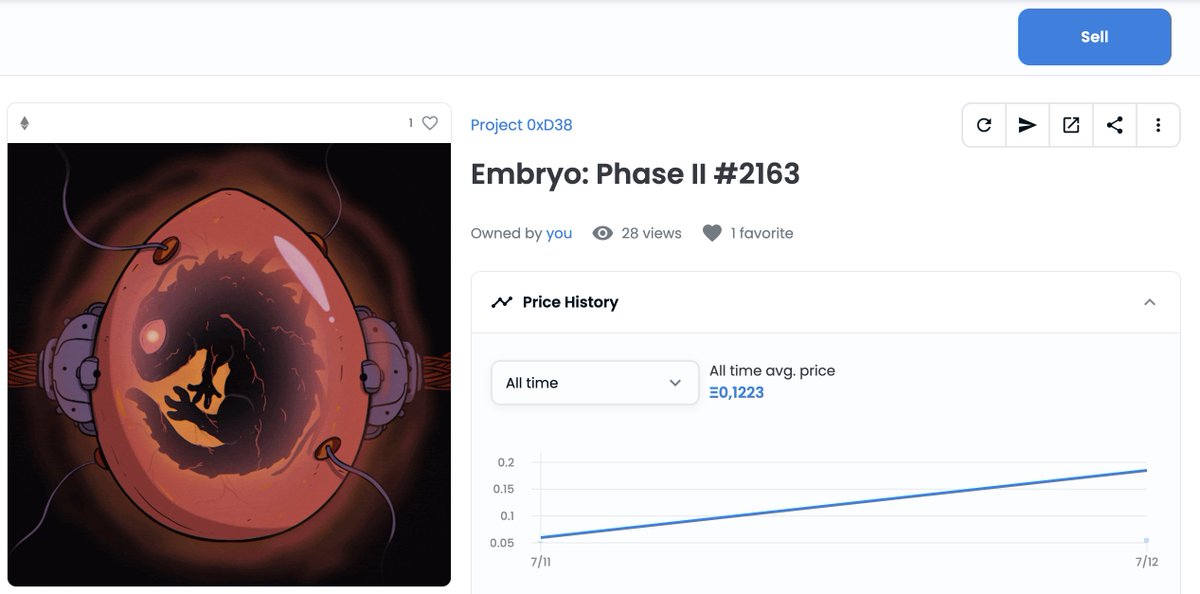
Task: Refresh metadata with the reload icon
Action: (984, 125)
